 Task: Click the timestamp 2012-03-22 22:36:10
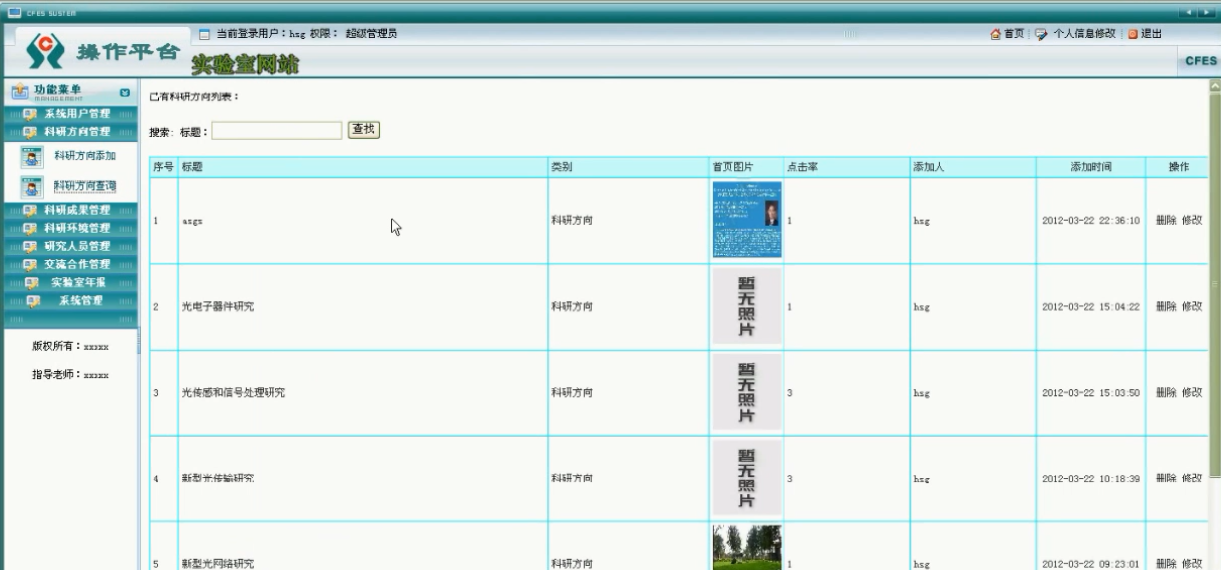pos(1091,221)
